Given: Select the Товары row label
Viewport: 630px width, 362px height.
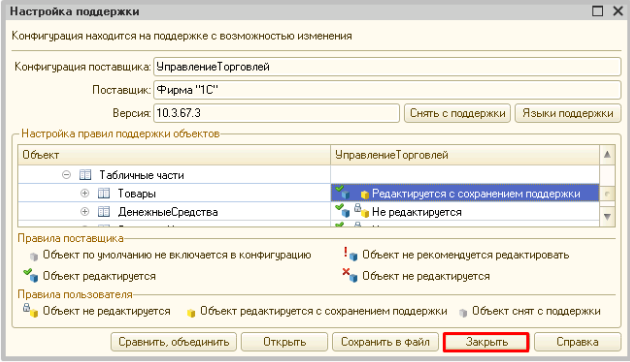Looking at the screenshot, I should point(137,194).
